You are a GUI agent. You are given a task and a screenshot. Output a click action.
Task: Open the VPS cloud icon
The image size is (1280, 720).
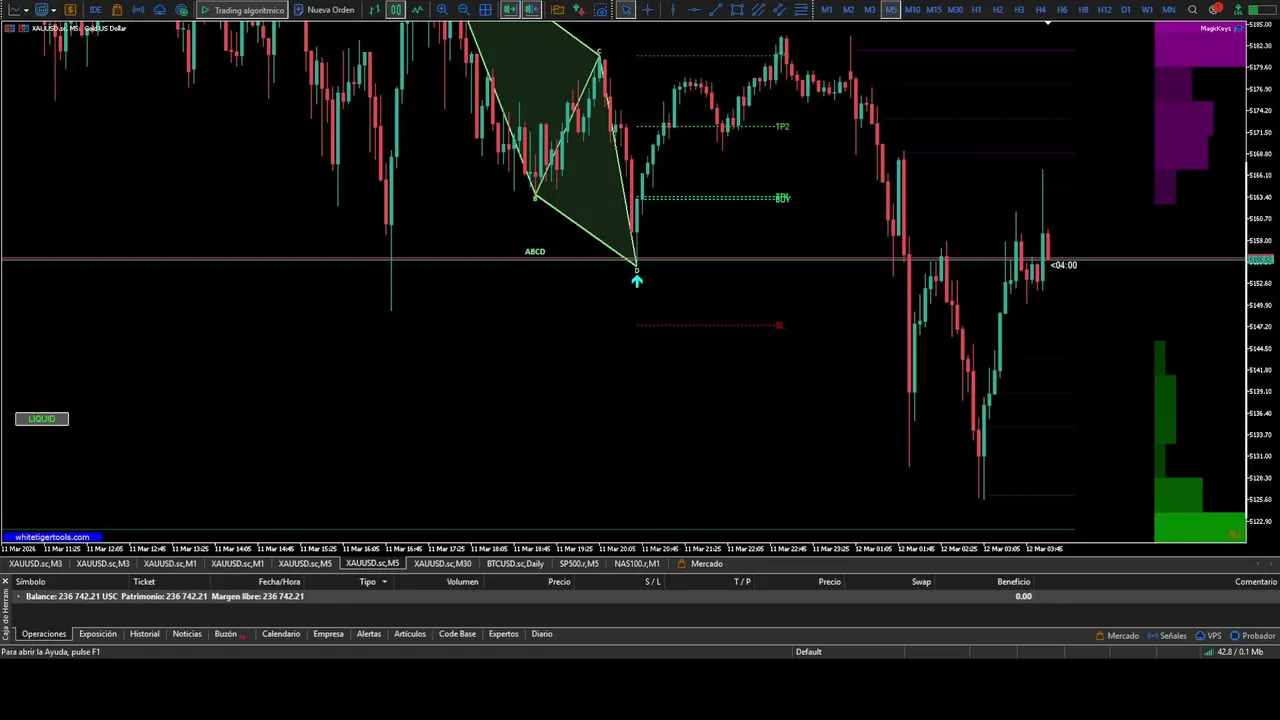tap(160, 10)
